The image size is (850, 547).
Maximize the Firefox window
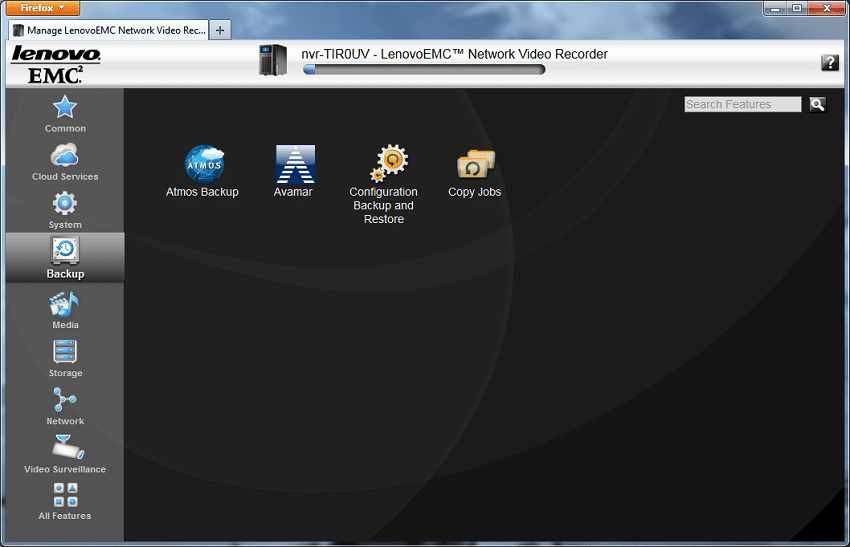click(797, 8)
